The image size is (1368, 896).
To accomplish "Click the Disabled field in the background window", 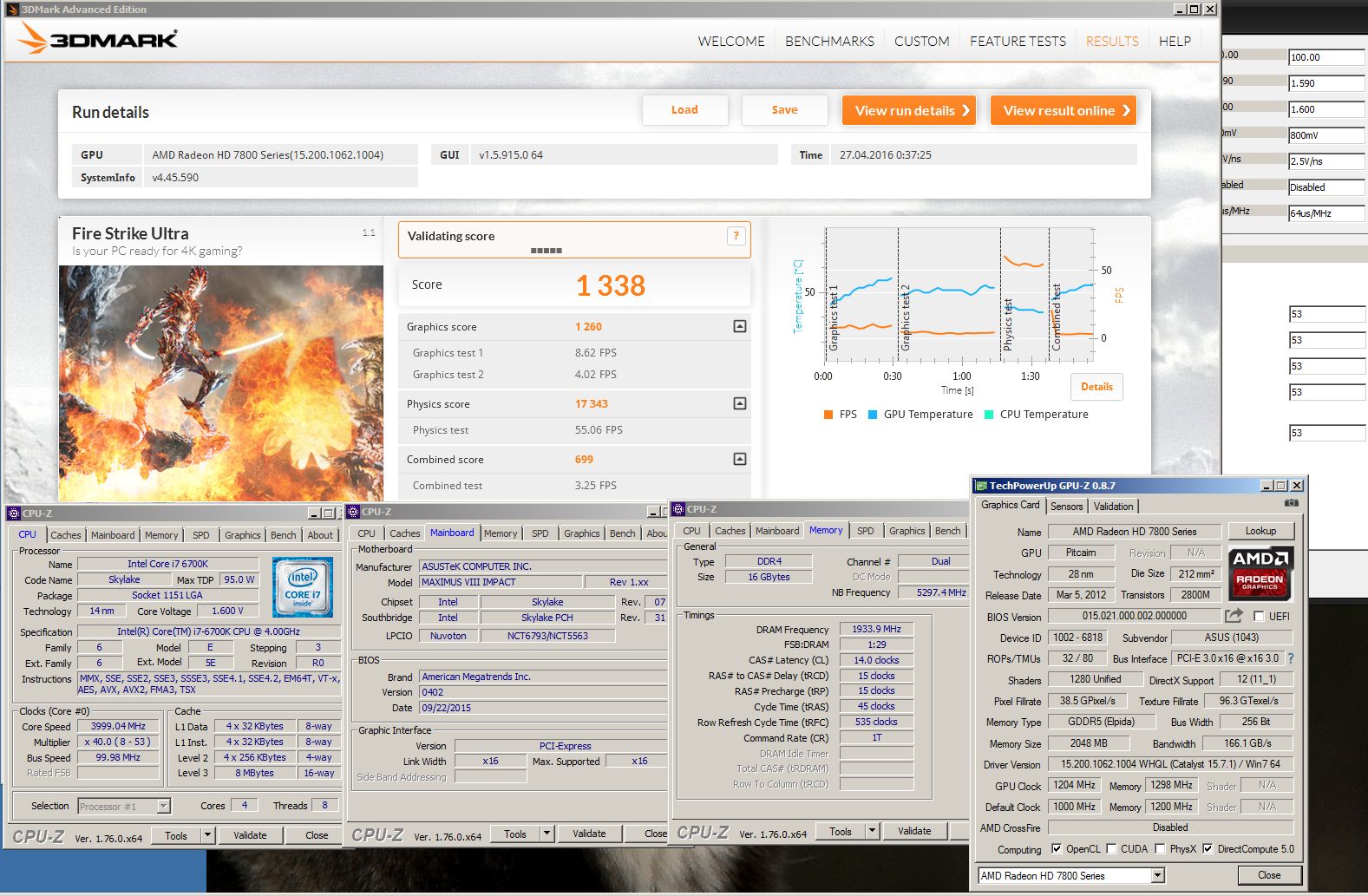I will [1326, 187].
